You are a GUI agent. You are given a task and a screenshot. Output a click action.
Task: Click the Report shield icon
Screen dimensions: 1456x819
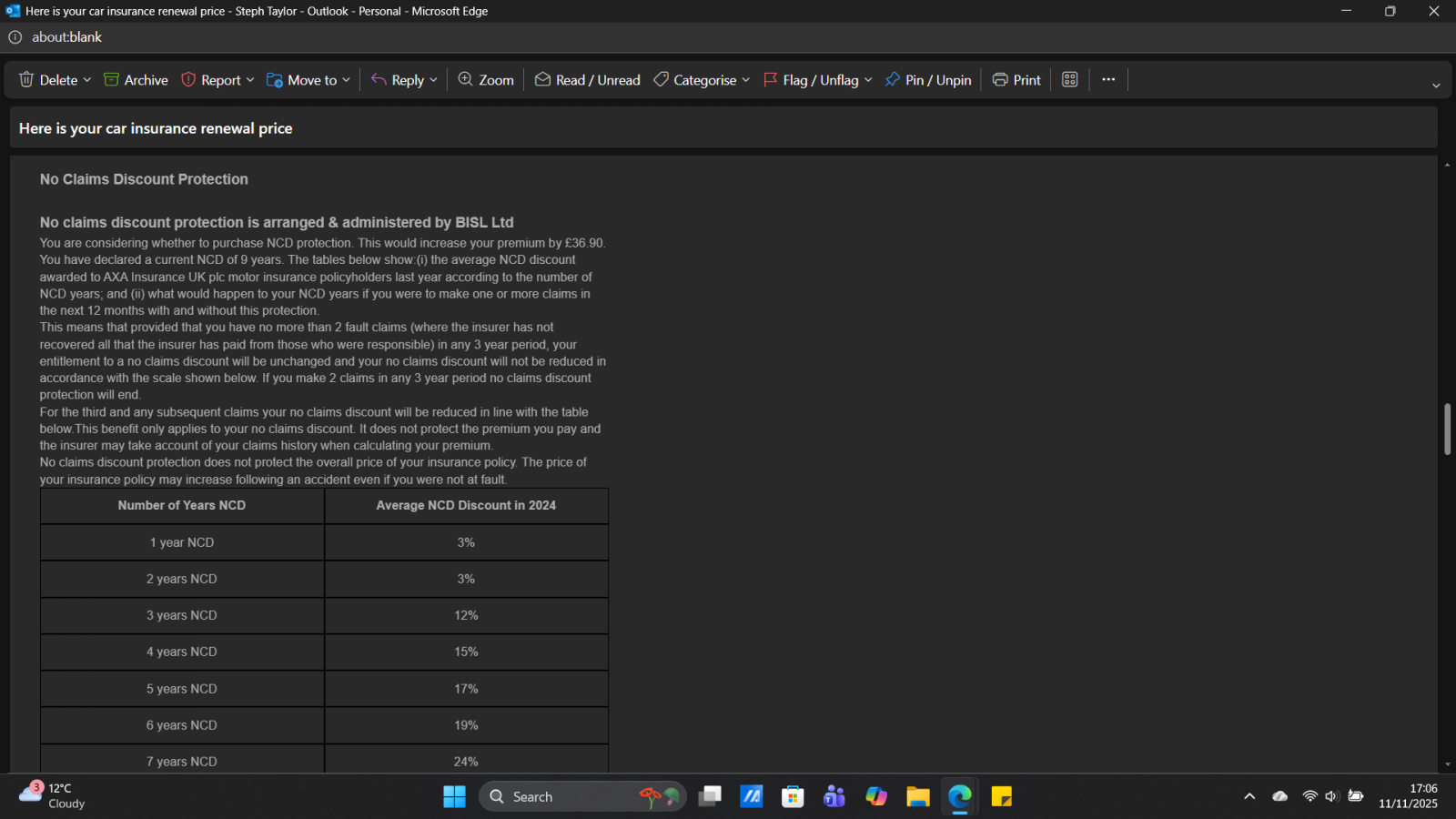[189, 80]
